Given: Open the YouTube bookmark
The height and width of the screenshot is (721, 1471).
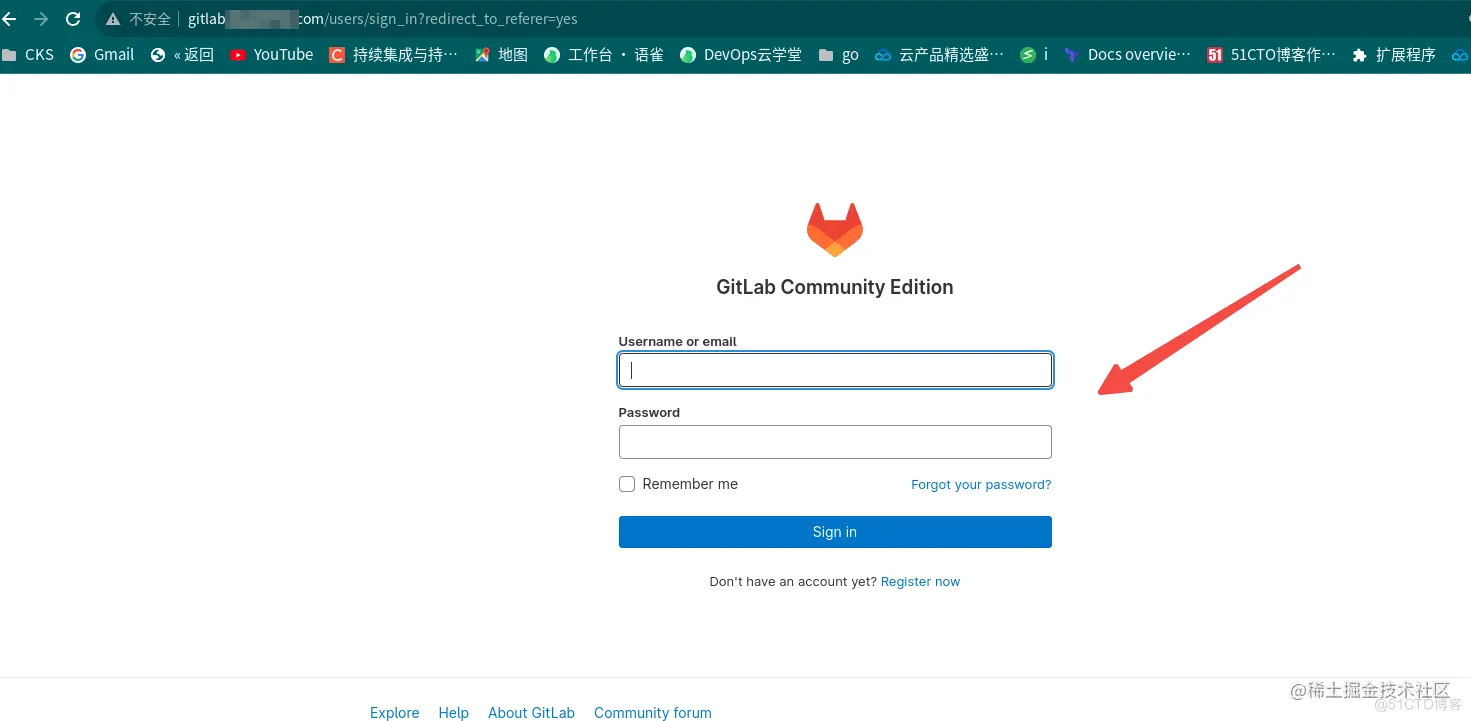Looking at the screenshot, I should 272,55.
